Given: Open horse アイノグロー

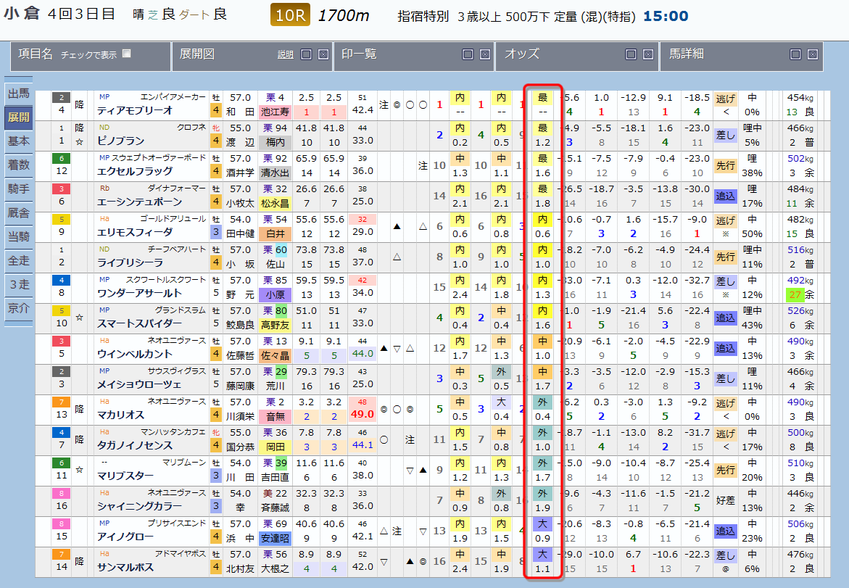Looking at the screenshot, I should (x=125, y=537).
